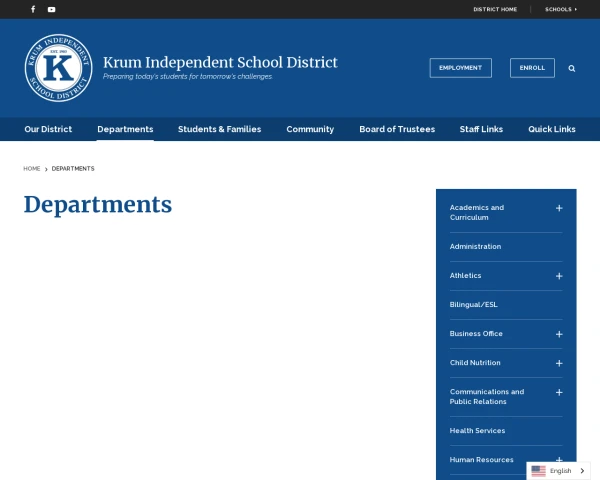The width and height of the screenshot is (600, 480).
Task: Open the district YouTube channel icon
Action: [x=51, y=10]
